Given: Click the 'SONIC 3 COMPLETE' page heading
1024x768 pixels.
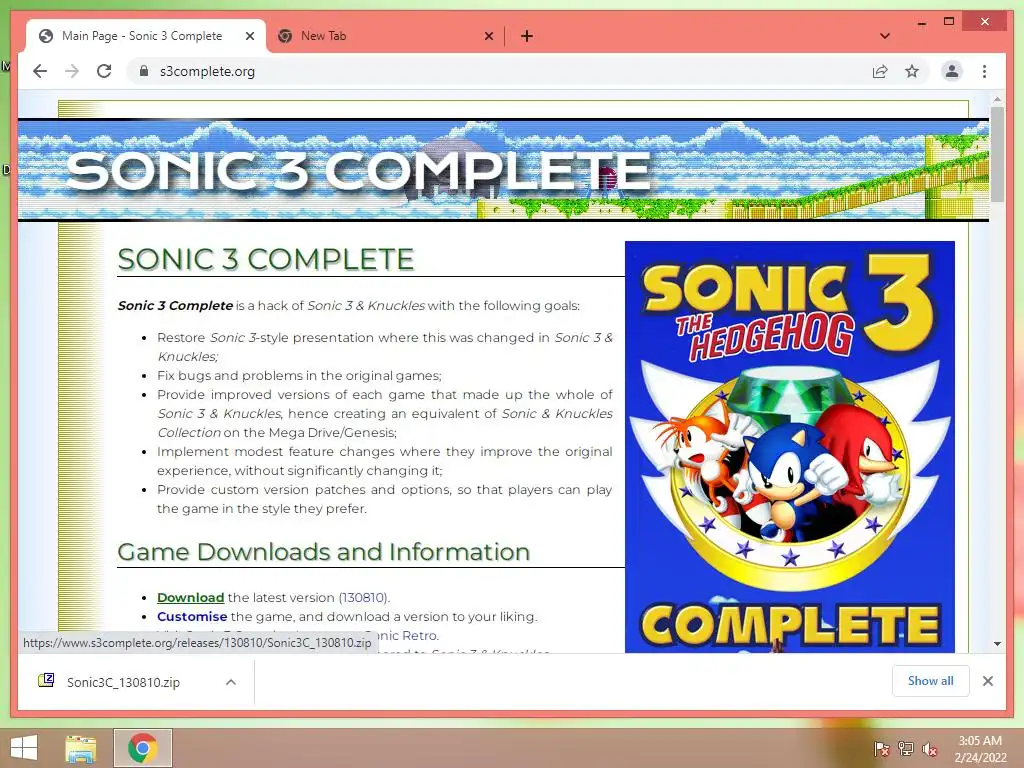Looking at the screenshot, I should 266,259.
